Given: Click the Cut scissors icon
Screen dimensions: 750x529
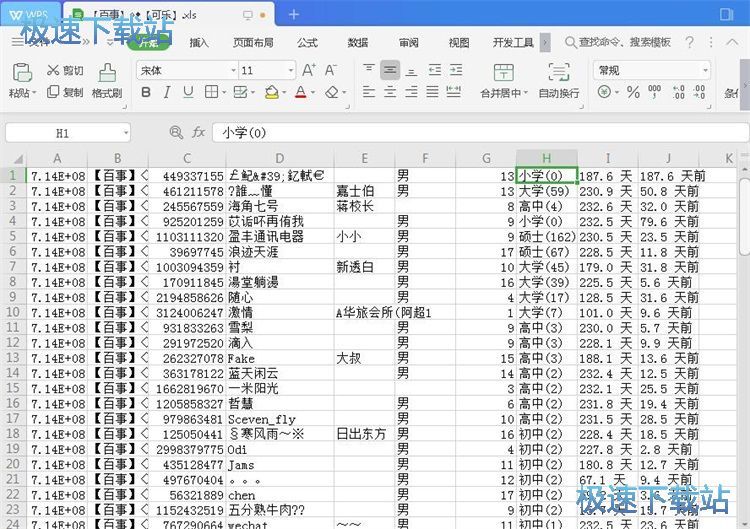Looking at the screenshot, I should click(53, 70).
